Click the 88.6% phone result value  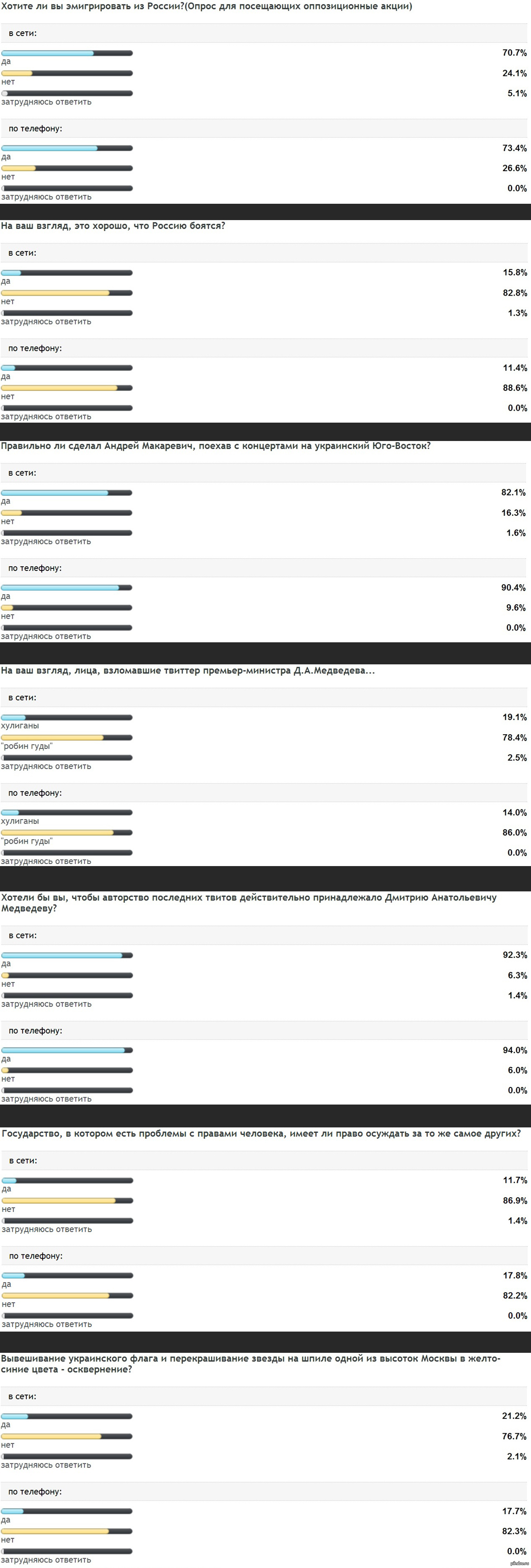(x=515, y=388)
